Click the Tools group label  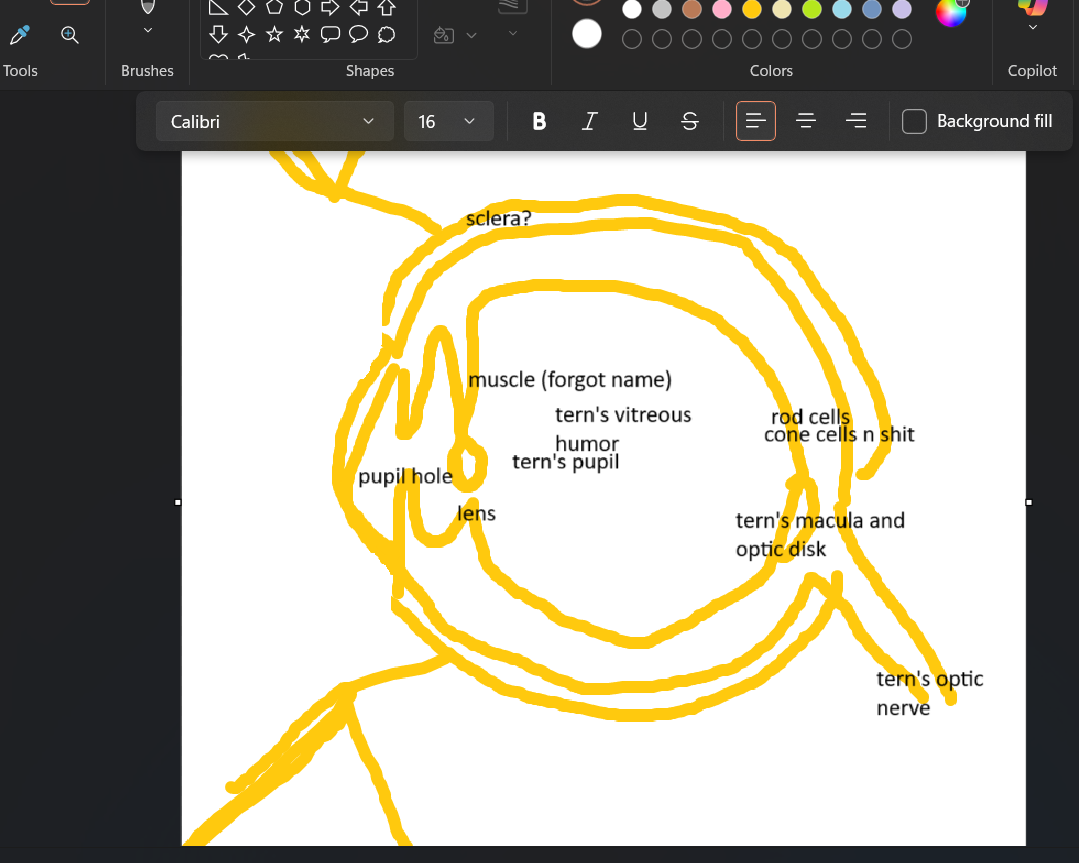point(20,71)
